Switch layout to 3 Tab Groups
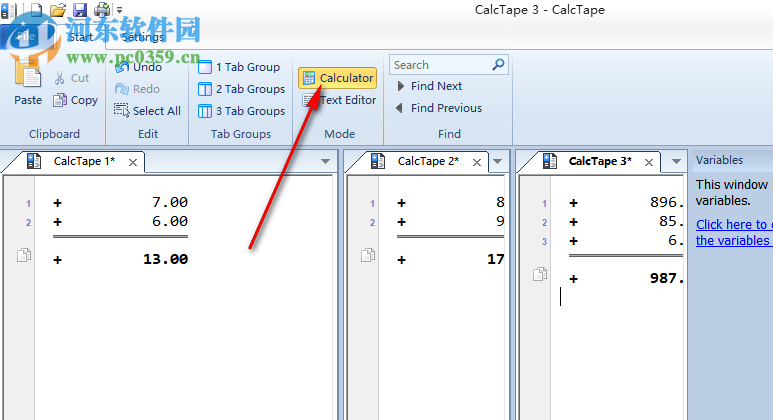This screenshot has height=420, width=773. pos(241,111)
